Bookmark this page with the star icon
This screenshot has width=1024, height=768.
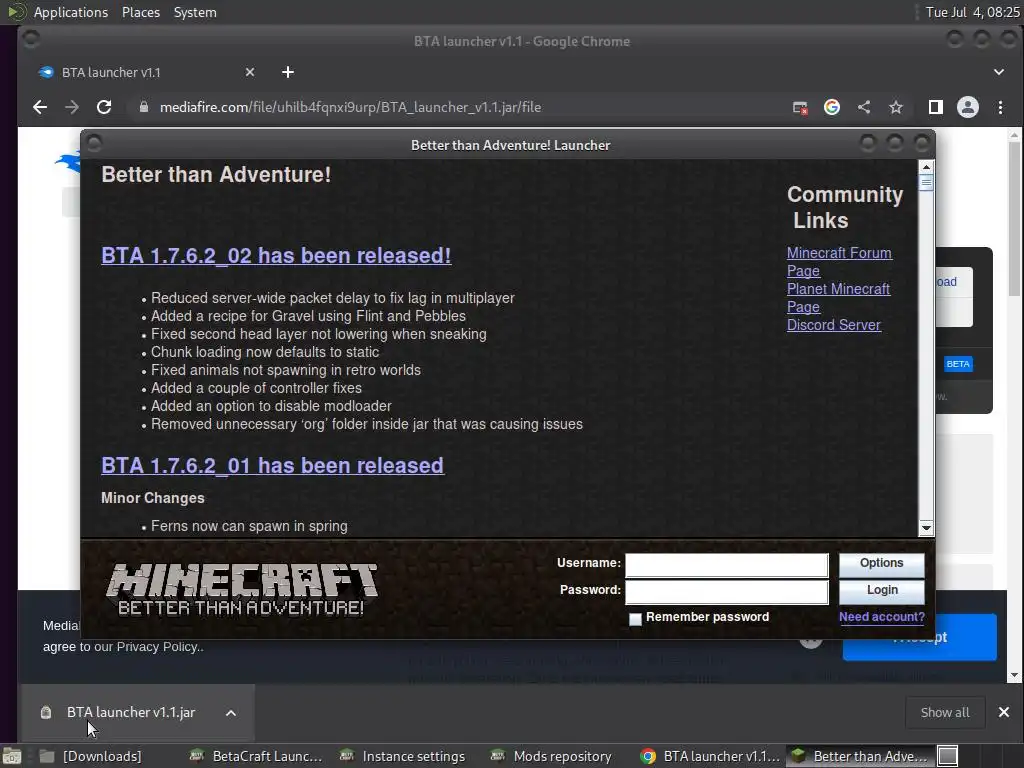895,107
